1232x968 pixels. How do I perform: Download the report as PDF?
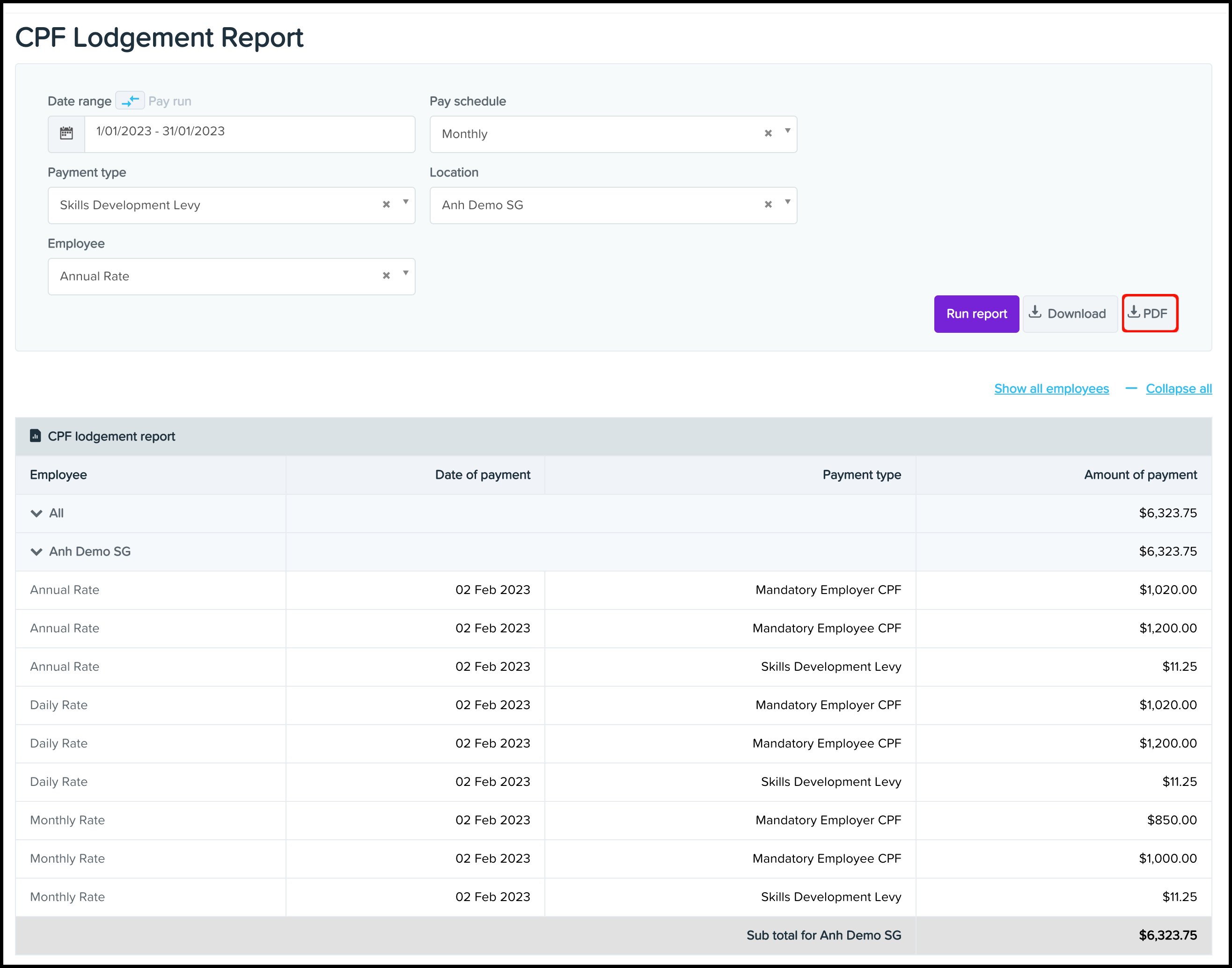tap(1149, 314)
